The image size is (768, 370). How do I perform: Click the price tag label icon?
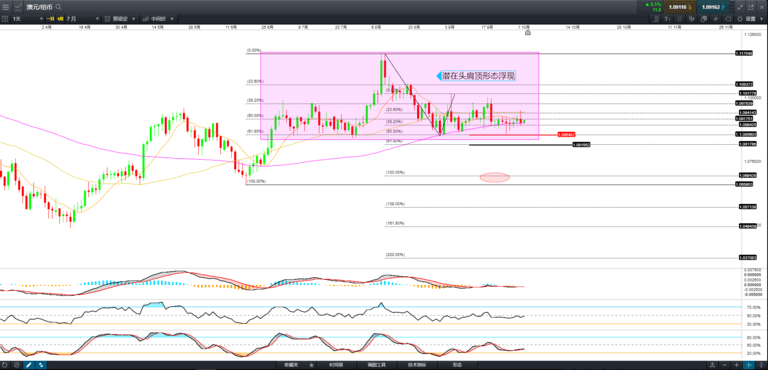tap(728, 19)
